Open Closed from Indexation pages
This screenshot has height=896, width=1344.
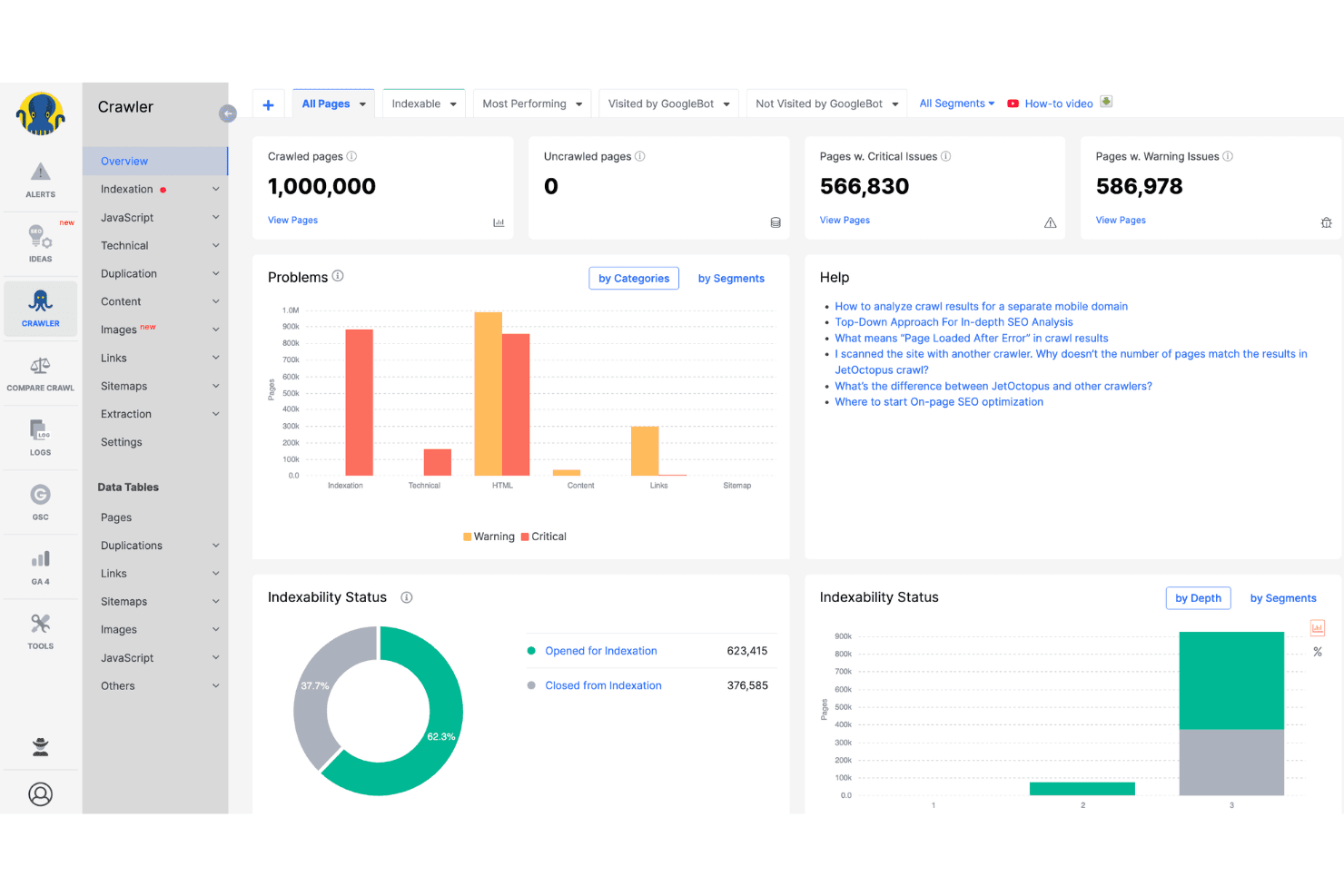(603, 685)
